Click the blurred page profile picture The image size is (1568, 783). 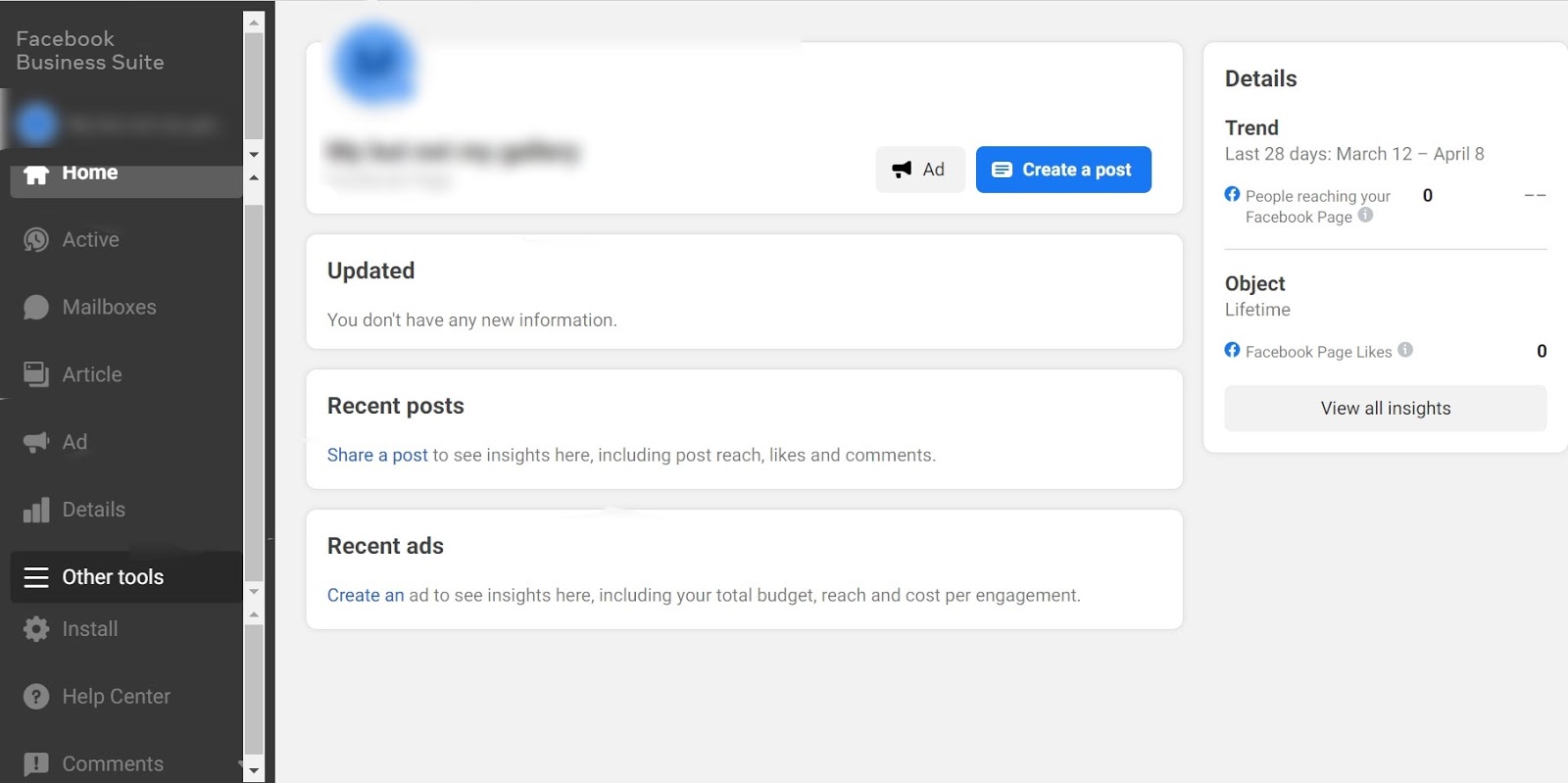(x=374, y=64)
